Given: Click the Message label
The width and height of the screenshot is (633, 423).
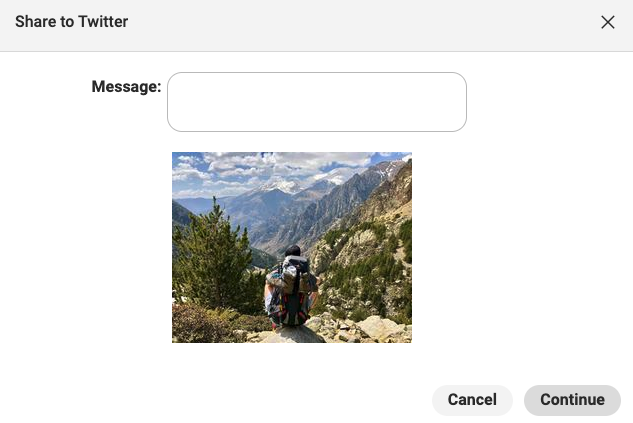Looking at the screenshot, I should point(126,86).
